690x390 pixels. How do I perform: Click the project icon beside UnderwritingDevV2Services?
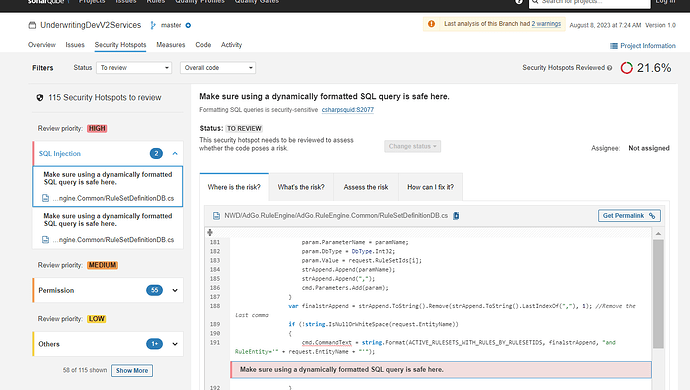(x=32, y=25)
